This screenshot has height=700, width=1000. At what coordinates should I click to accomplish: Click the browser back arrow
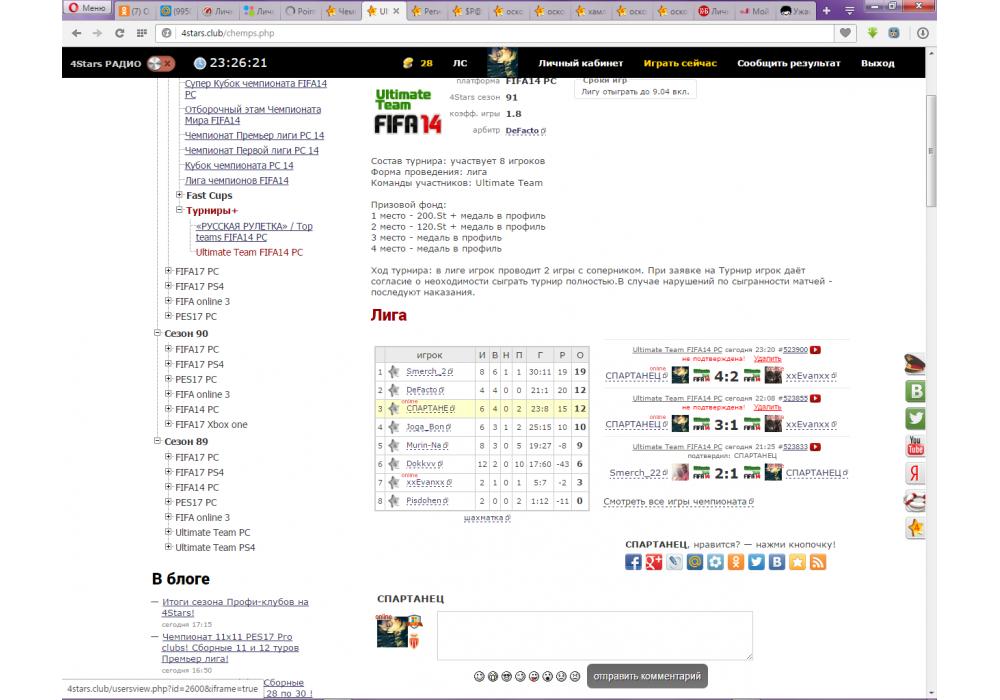tap(77, 33)
